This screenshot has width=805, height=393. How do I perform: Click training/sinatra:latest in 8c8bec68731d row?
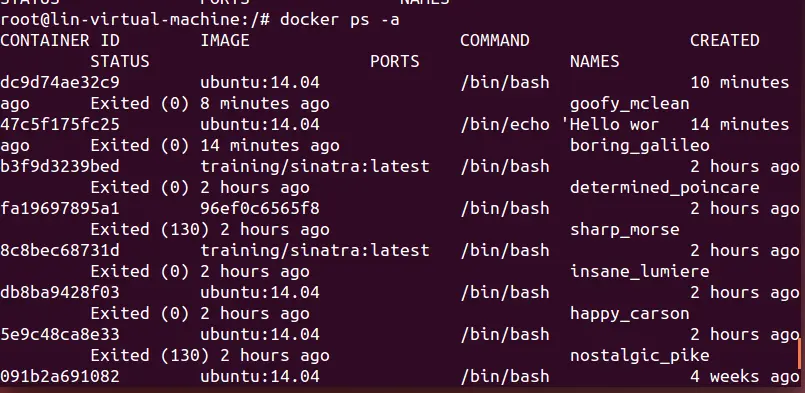pyautogui.click(x=315, y=250)
